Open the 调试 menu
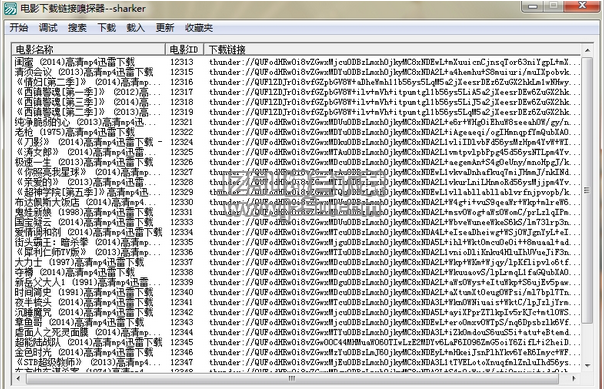Viewport: 604px width, 389px height. pos(48,28)
